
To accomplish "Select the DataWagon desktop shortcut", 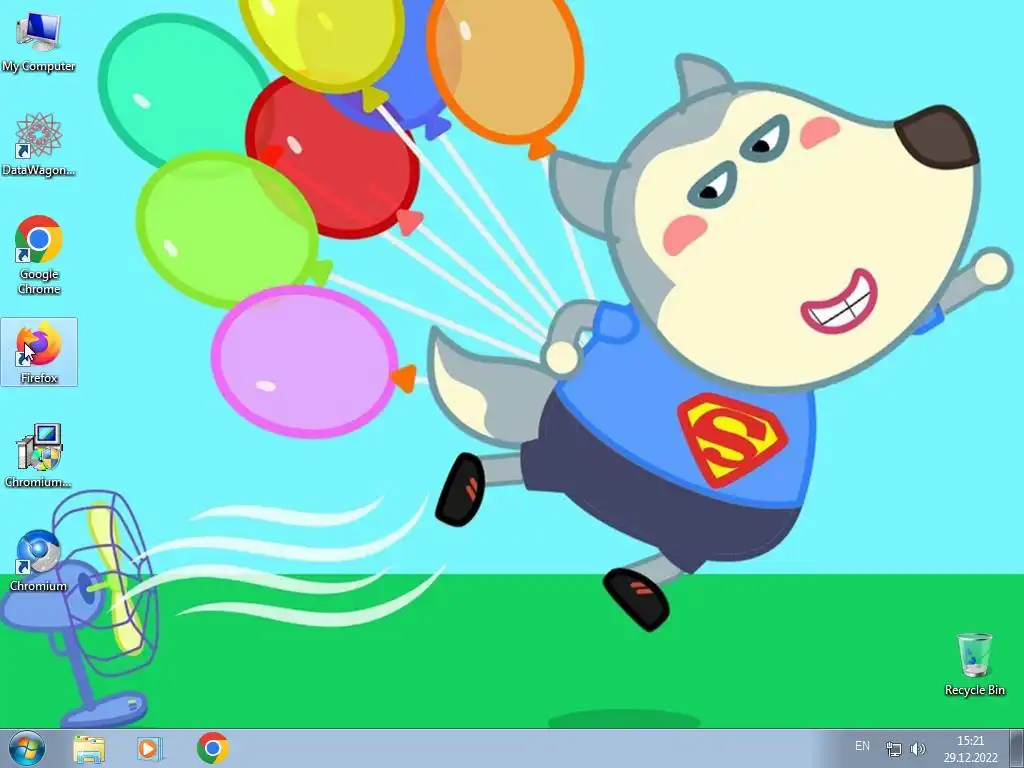I will pos(39,144).
